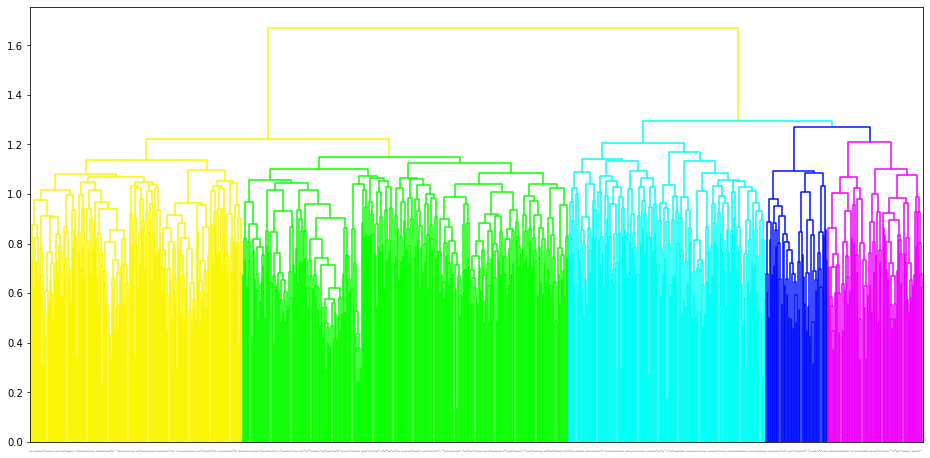Click the 1.2 y-axis tick label
Image resolution: width=930 pixels, height=458 pixels.
click(15, 145)
